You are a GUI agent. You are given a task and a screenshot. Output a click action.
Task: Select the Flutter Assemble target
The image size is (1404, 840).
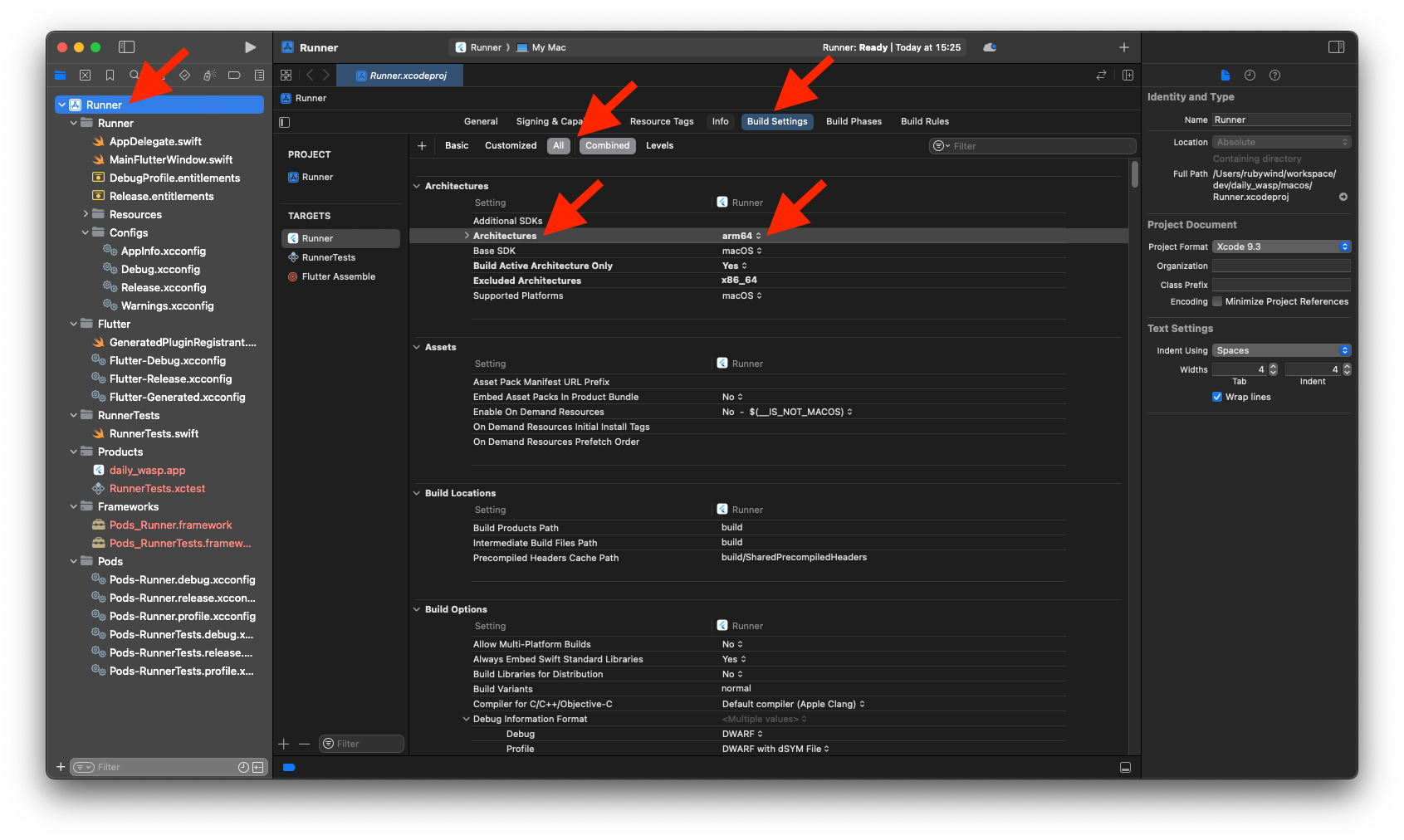tap(339, 276)
